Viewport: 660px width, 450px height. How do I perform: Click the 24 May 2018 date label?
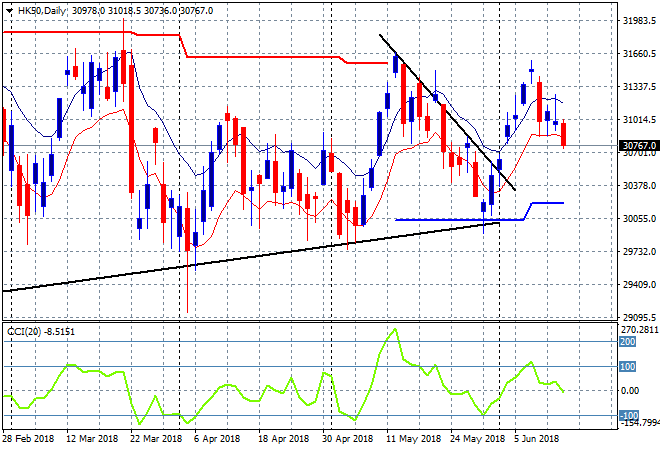point(477,439)
